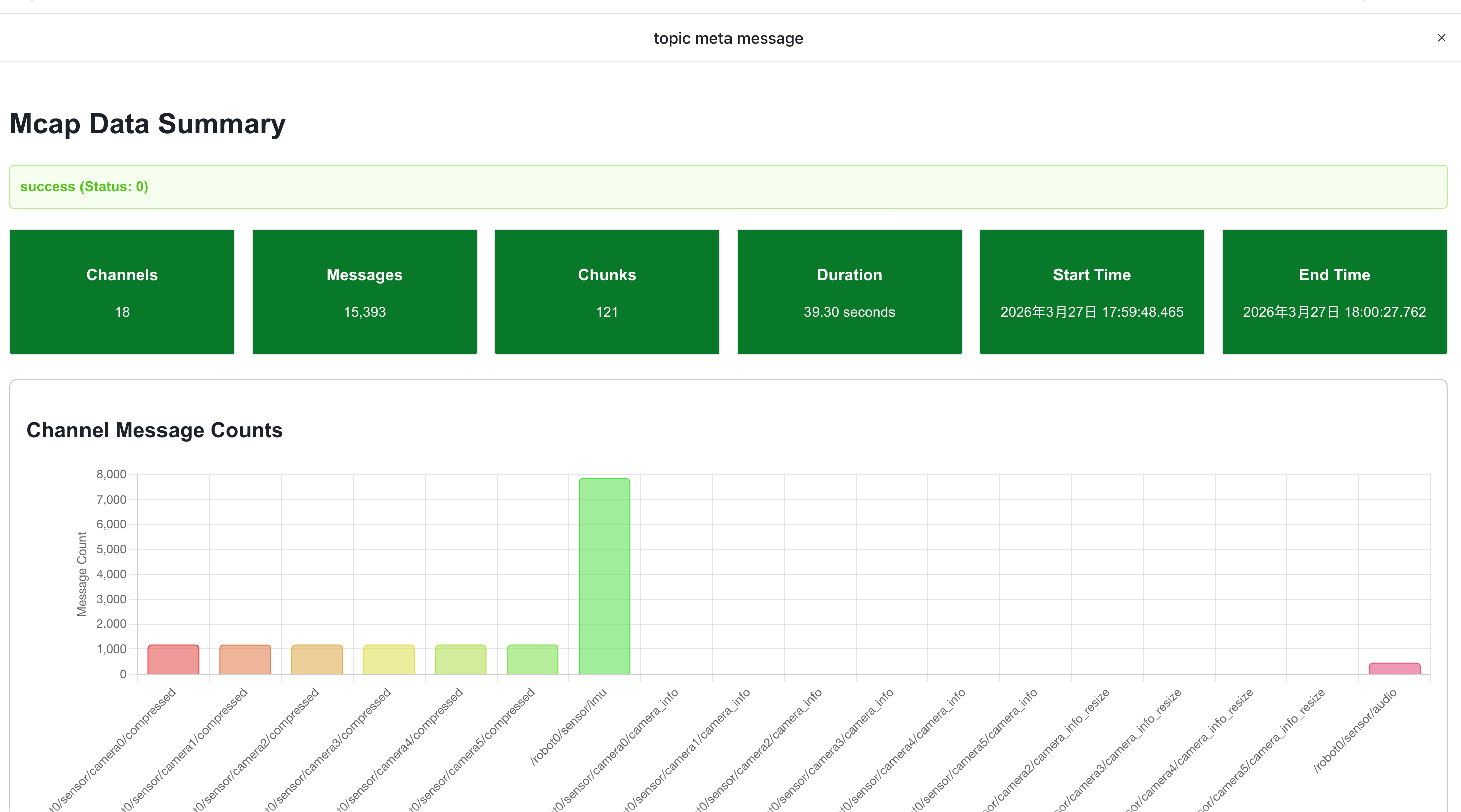Screen dimensions: 1461x812
Task: Click the 'Message Count' y-axis title
Action: point(82,574)
